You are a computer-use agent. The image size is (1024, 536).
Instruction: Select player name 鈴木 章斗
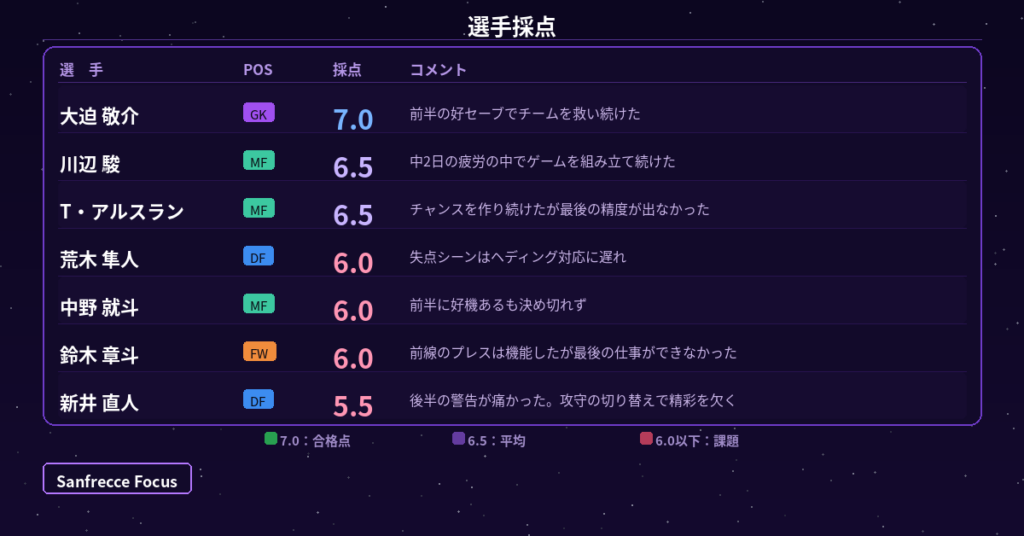click(x=99, y=355)
